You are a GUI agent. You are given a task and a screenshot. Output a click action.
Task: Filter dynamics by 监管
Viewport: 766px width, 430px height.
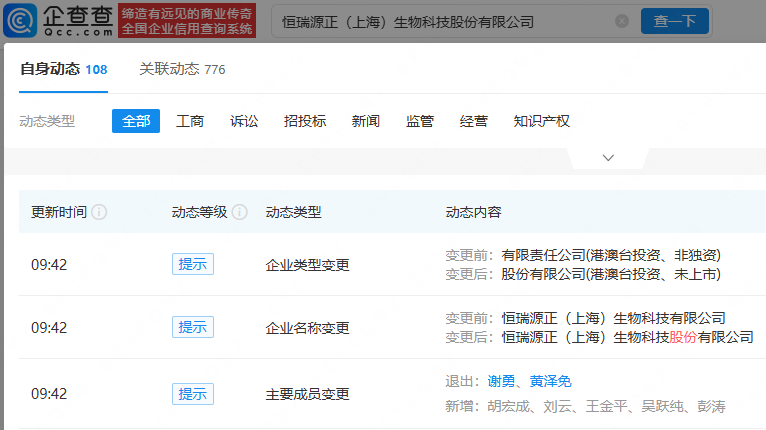(x=420, y=121)
